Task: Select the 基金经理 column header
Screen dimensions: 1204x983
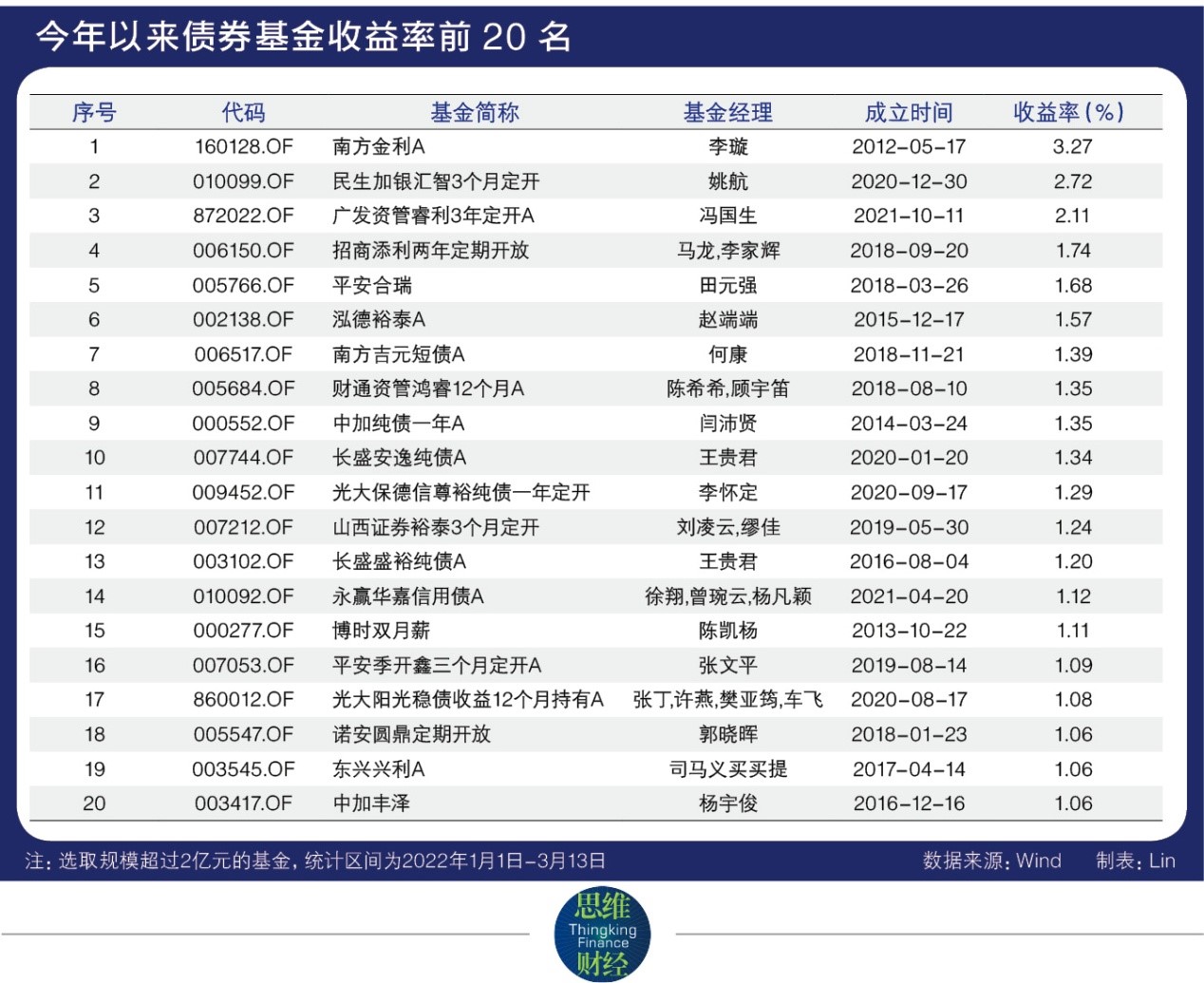Action: coord(728,112)
